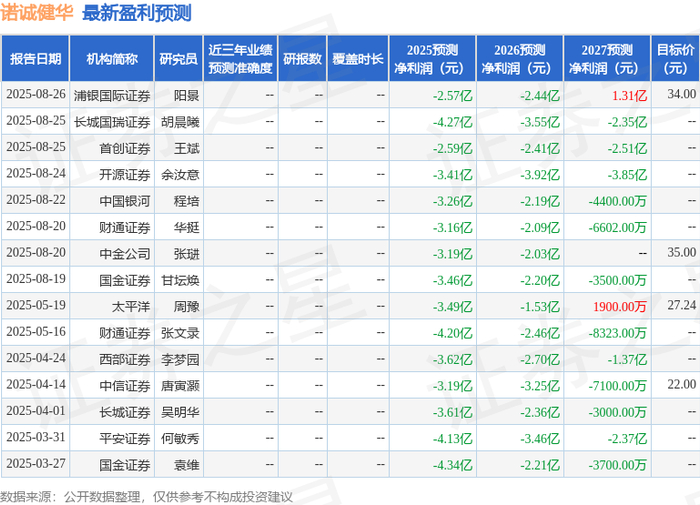Select the 2027预测净利润 column header
Viewport: 700px width, 505px height.
pyautogui.click(x=607, y=58)
